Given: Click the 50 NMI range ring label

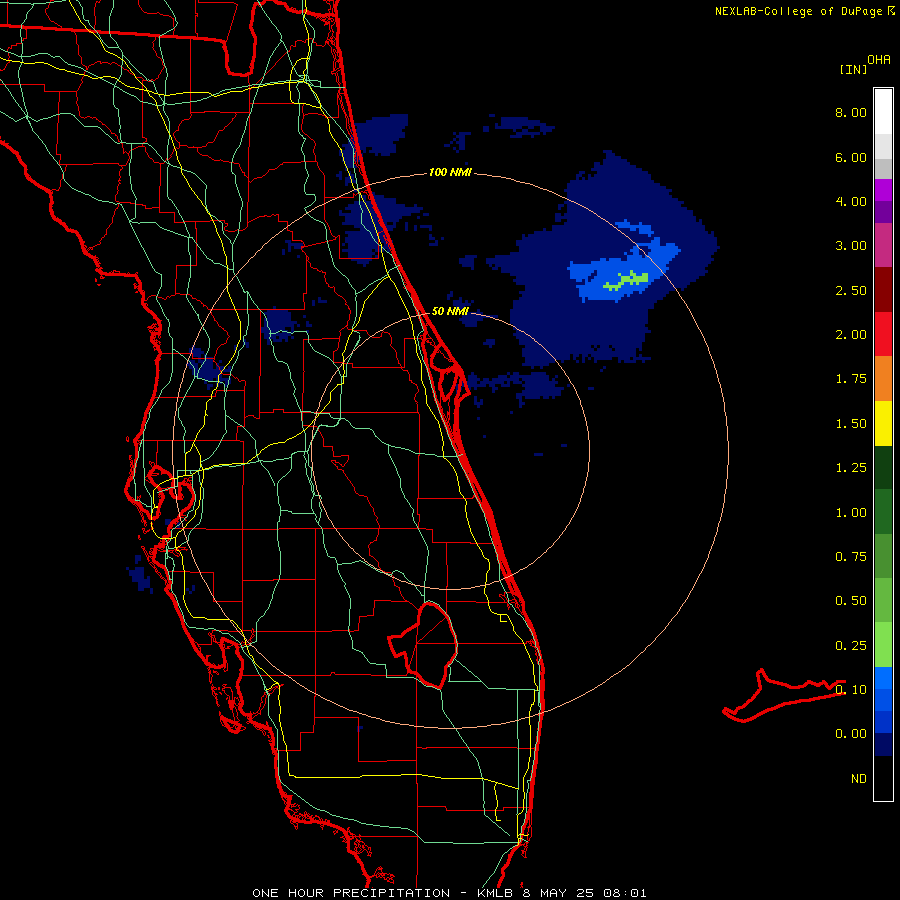Looking at the screenshot, I should pyautogui.click(x=450, y=312).
